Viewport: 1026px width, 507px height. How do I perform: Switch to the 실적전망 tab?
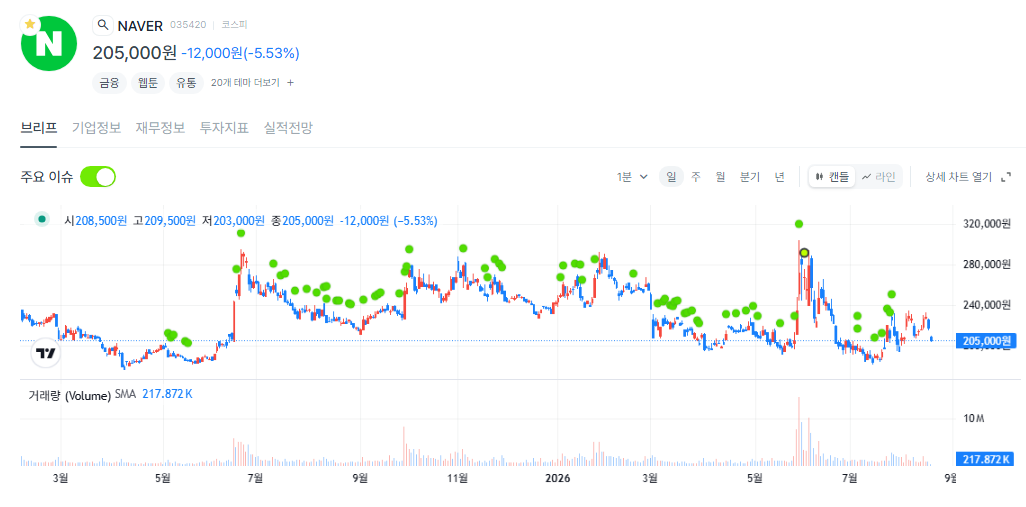[x=288, y=128]
